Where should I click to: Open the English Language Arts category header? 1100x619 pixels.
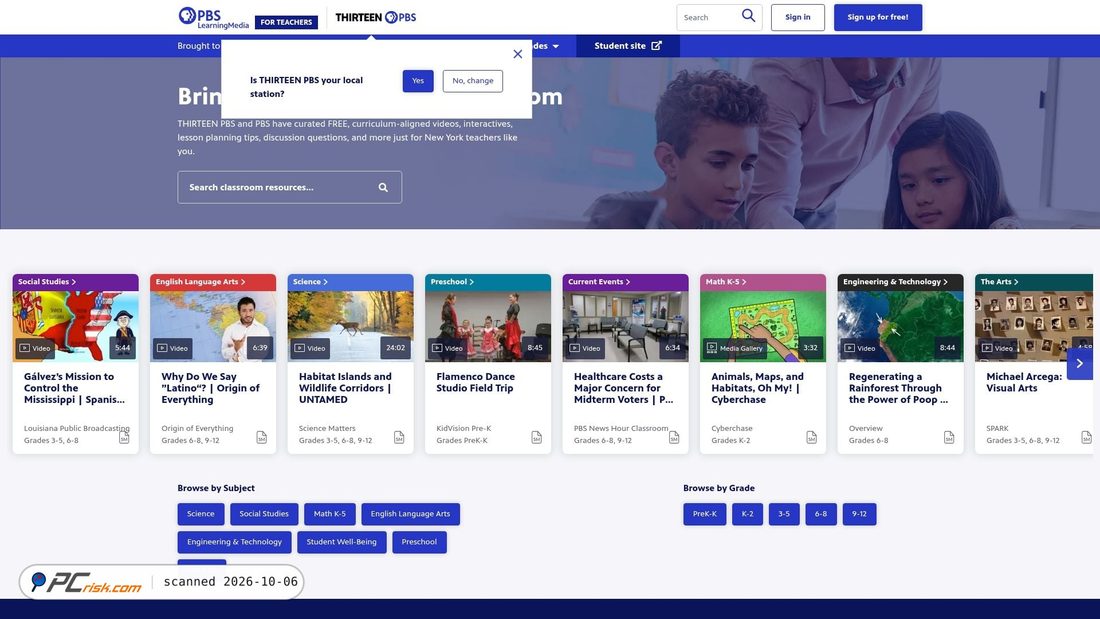213,282
